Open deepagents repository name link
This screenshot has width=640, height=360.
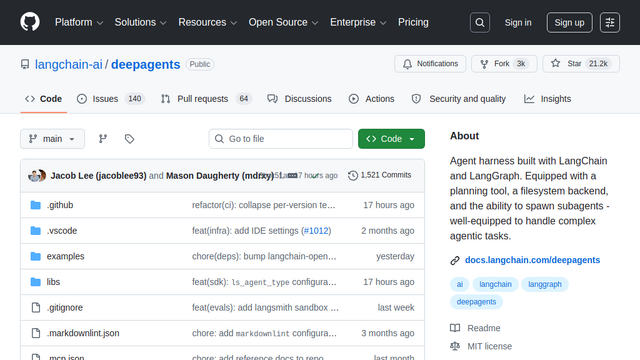tap(146, 64)
